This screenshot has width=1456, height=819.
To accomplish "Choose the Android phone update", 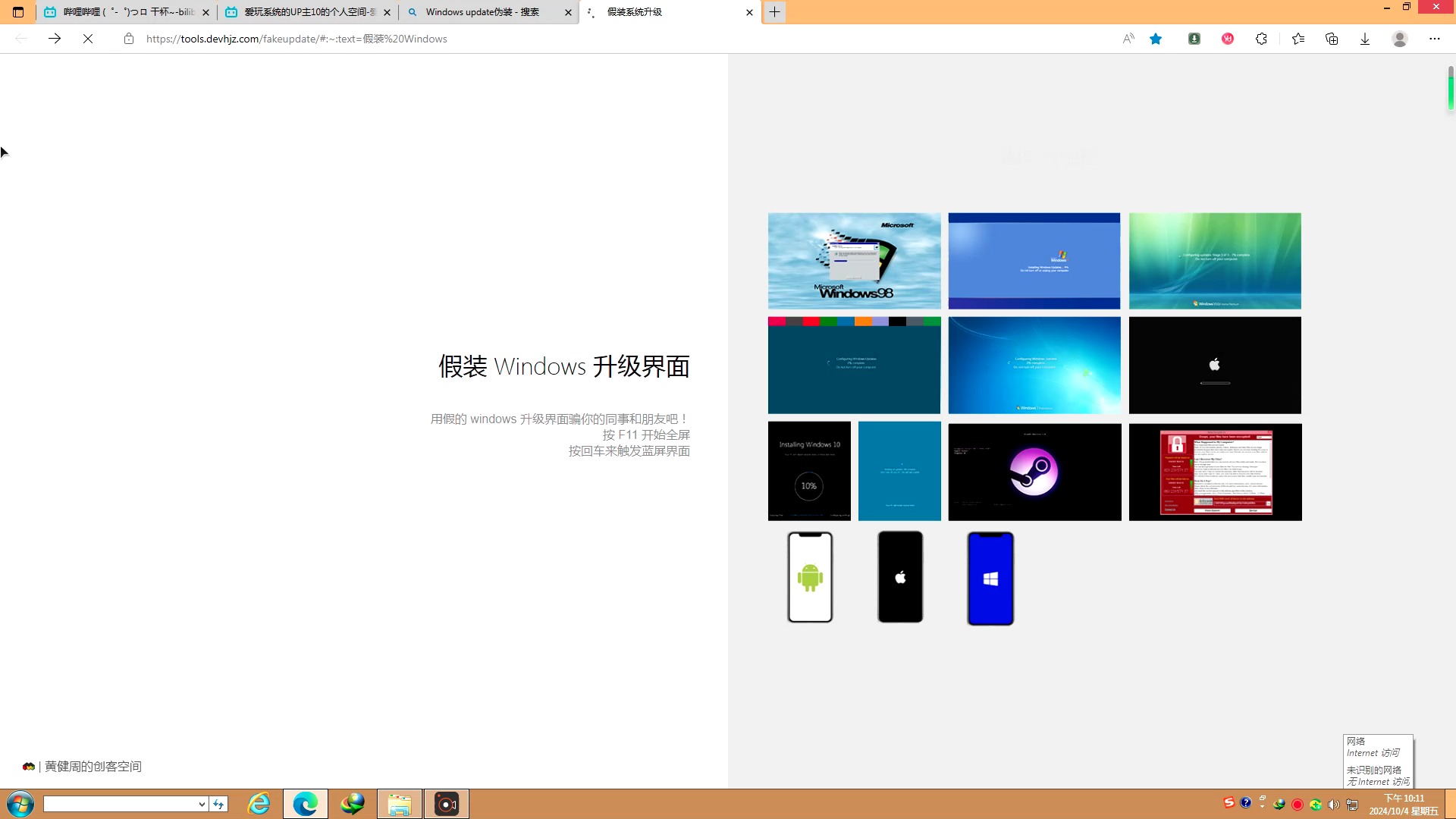I will pyautogui.click(x=810, y=577).
